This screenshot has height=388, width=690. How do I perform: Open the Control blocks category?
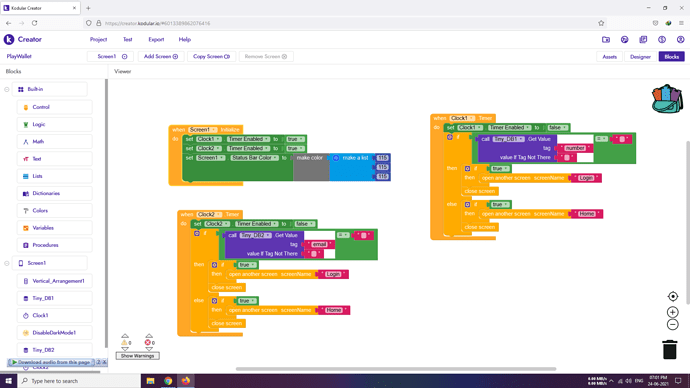(54, 107)
